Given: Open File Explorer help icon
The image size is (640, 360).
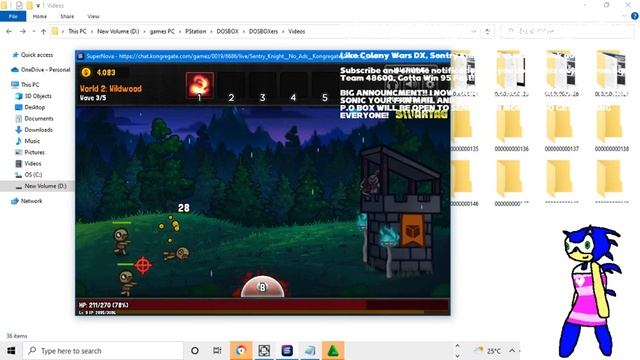Looking at the screenshot, I should click(634, 16).
